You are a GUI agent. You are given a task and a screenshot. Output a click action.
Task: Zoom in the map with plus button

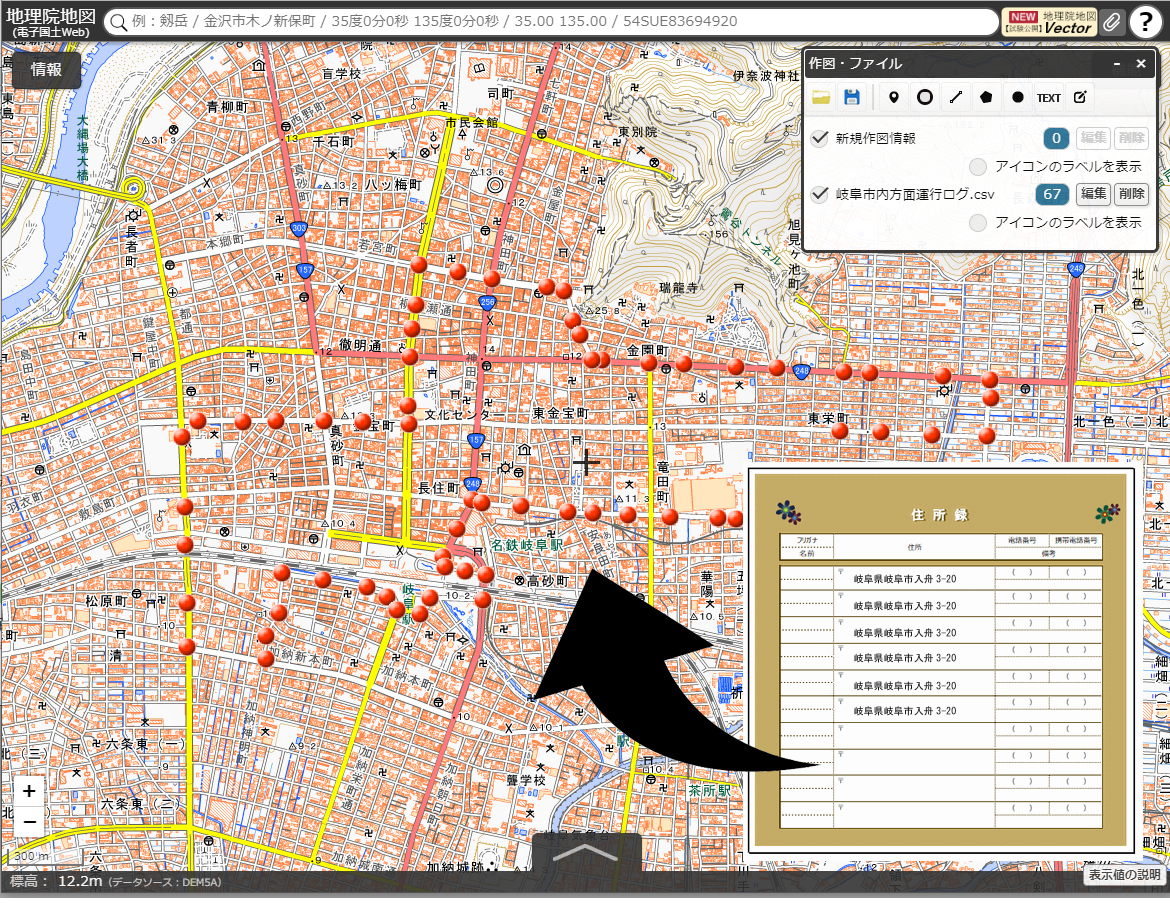tap(30, 791)
